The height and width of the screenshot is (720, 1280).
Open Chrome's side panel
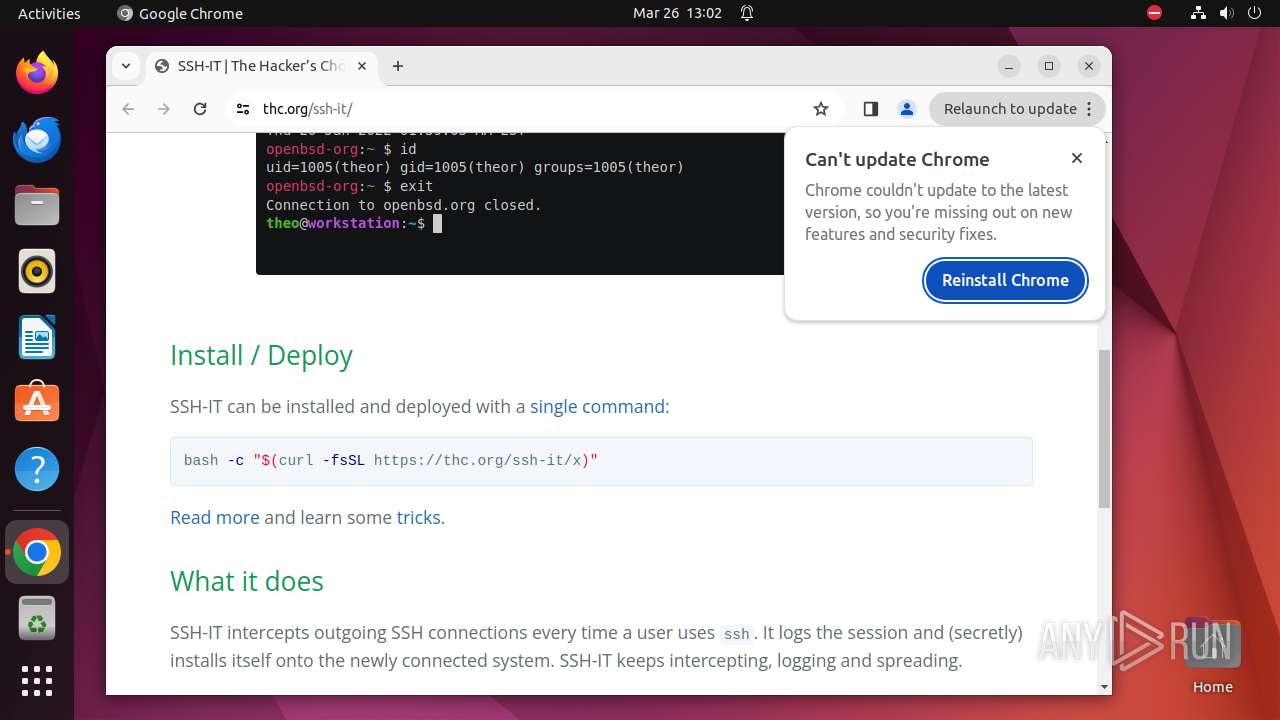point(870,109)
